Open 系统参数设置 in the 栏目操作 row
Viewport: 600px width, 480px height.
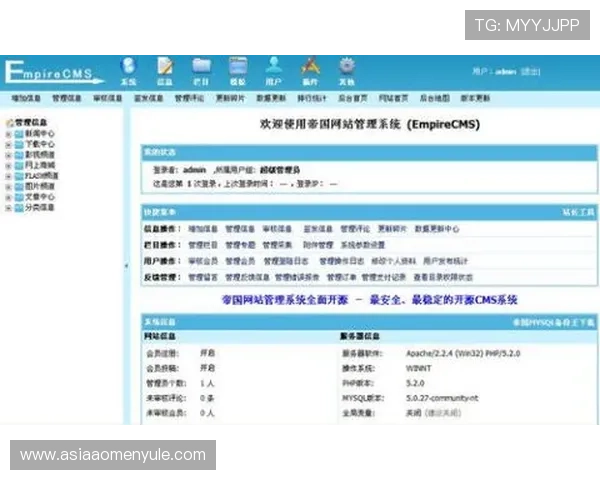[x=363, y=245]
